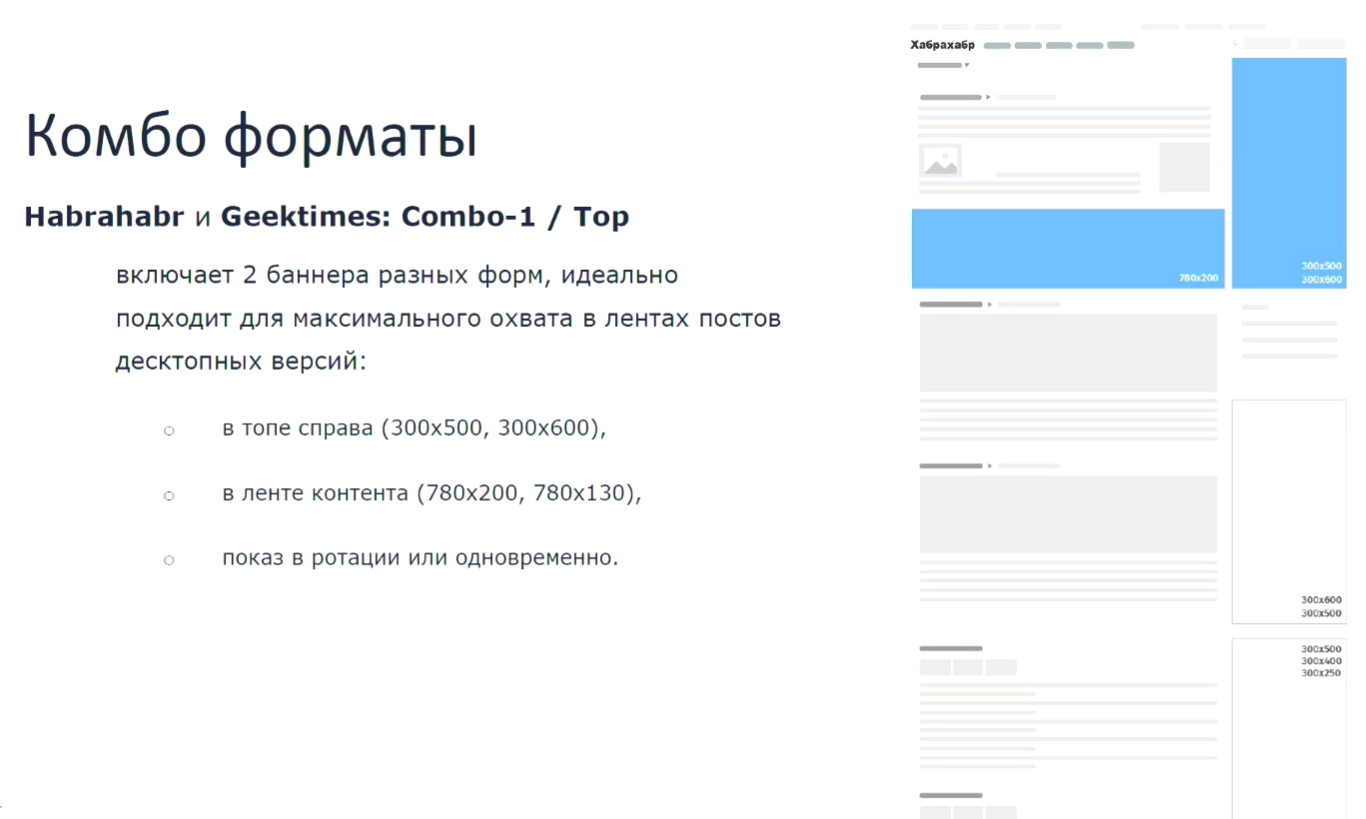
Task: Click the blue 300x500 300x600 sidebar banner
Action: click(1289, 173)
